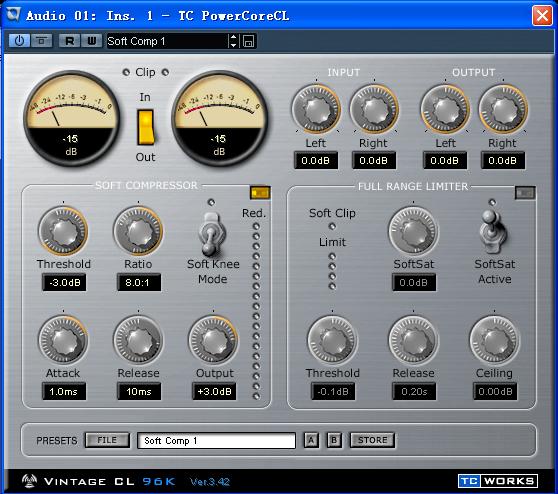Close the TC PowerCoreCL plugin window
The height and width of the screenshot is (494, 558).
(542, 16)
